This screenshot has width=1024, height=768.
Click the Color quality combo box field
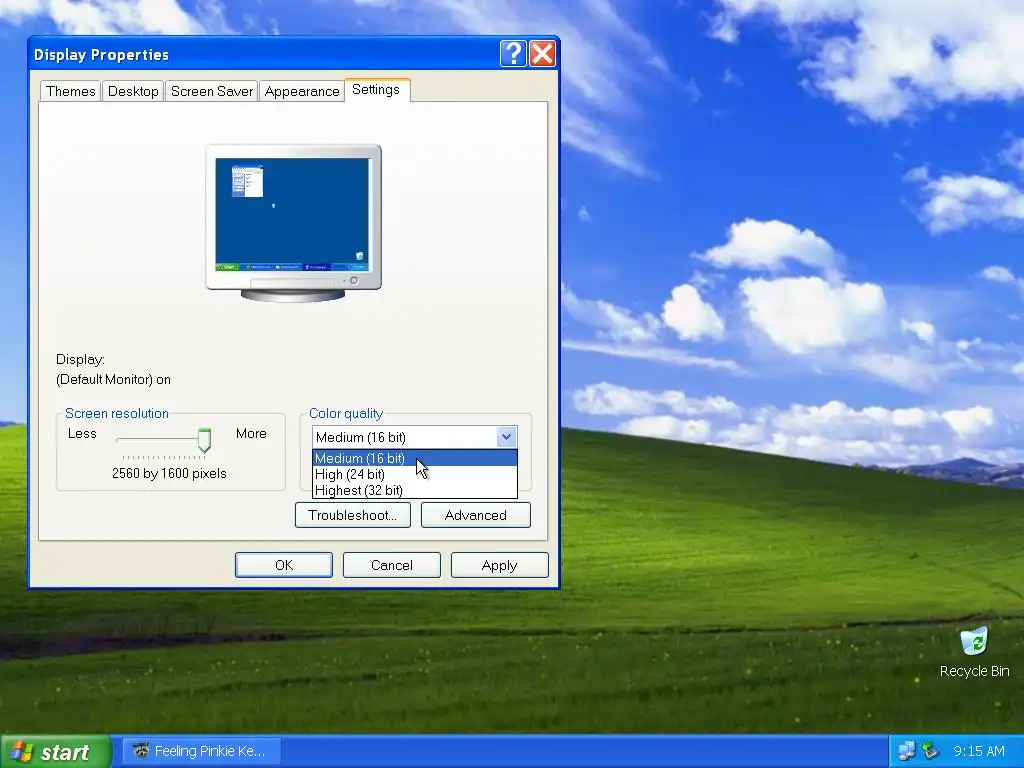[415, 437]
